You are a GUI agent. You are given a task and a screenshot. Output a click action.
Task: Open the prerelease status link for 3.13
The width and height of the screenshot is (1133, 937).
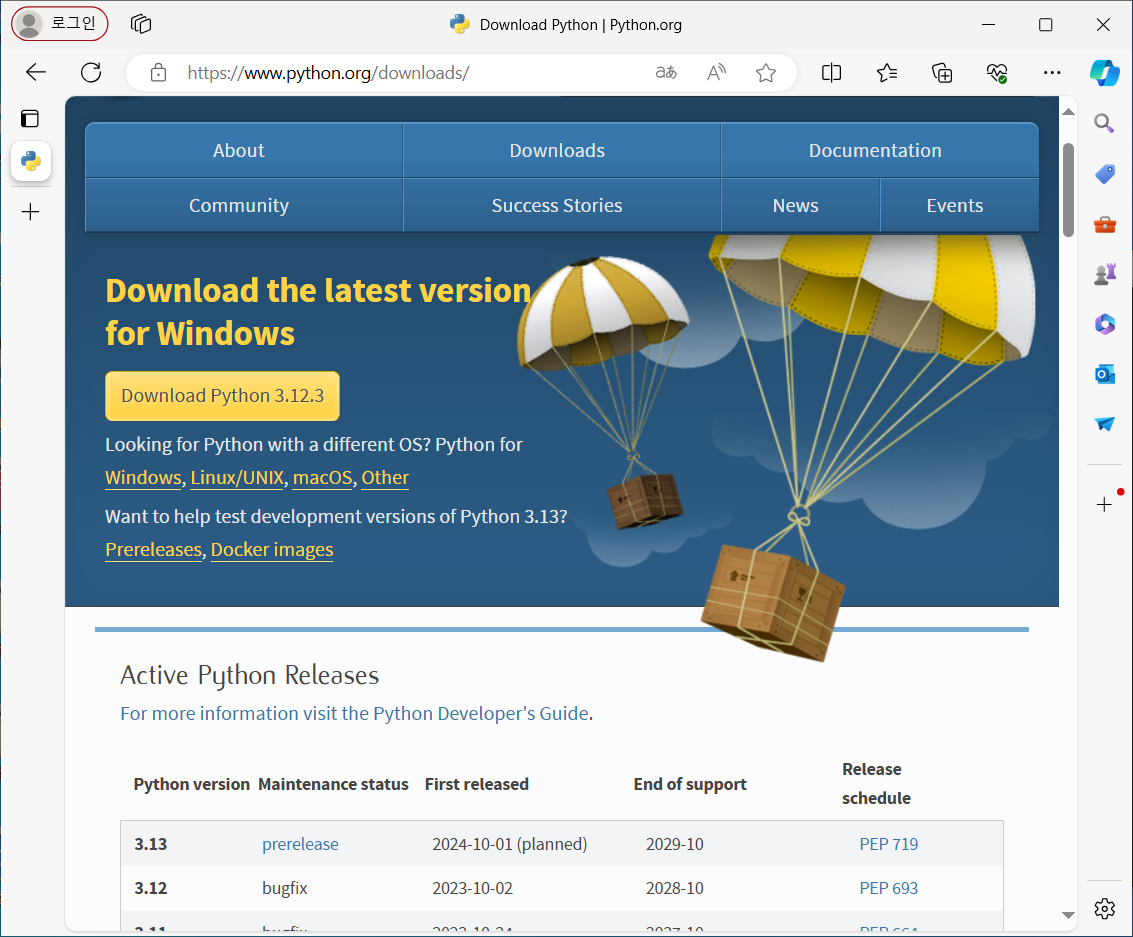(300, 844)
